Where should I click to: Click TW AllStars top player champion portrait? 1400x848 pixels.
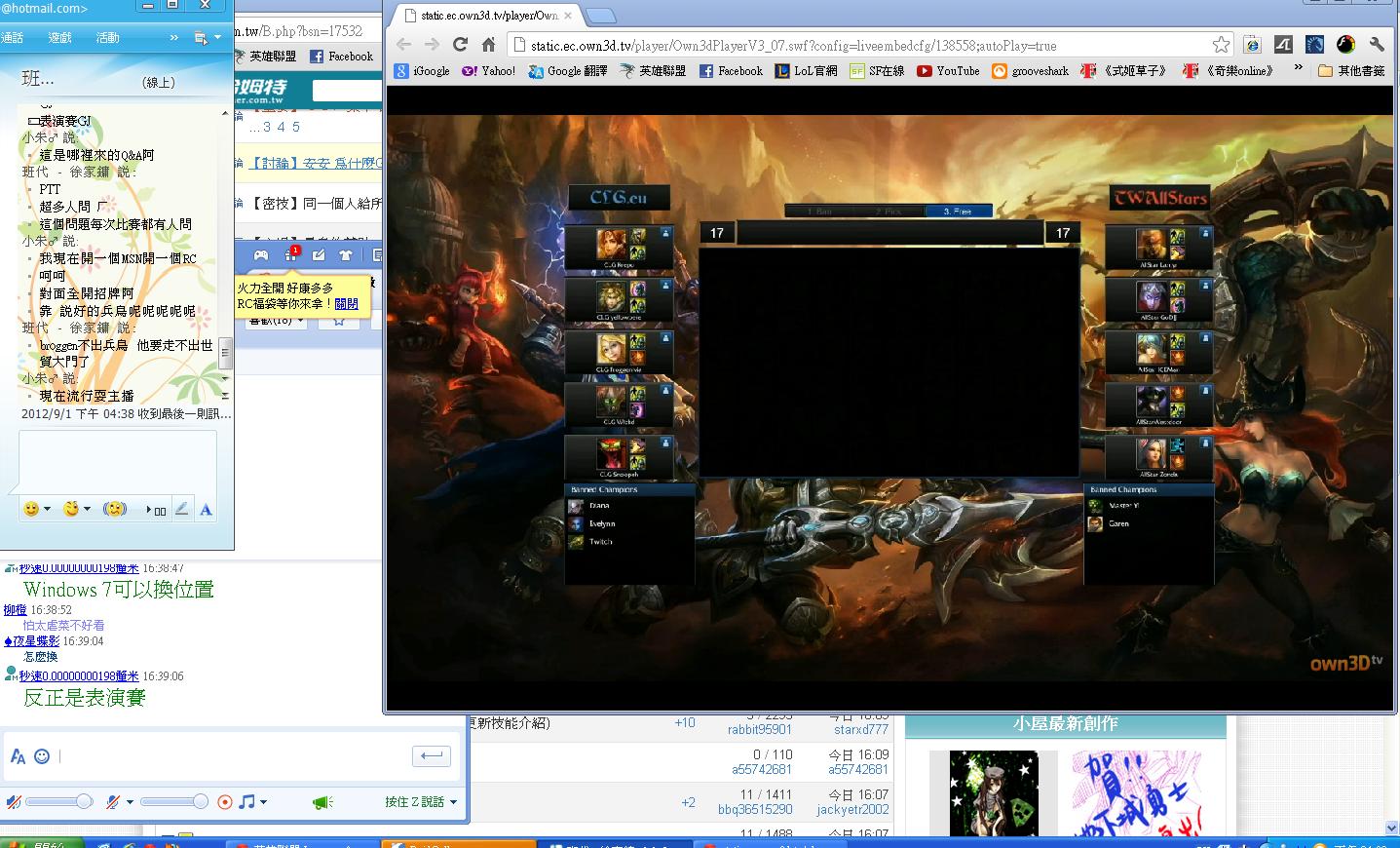pyautogui.click(x=1151, y=244)
